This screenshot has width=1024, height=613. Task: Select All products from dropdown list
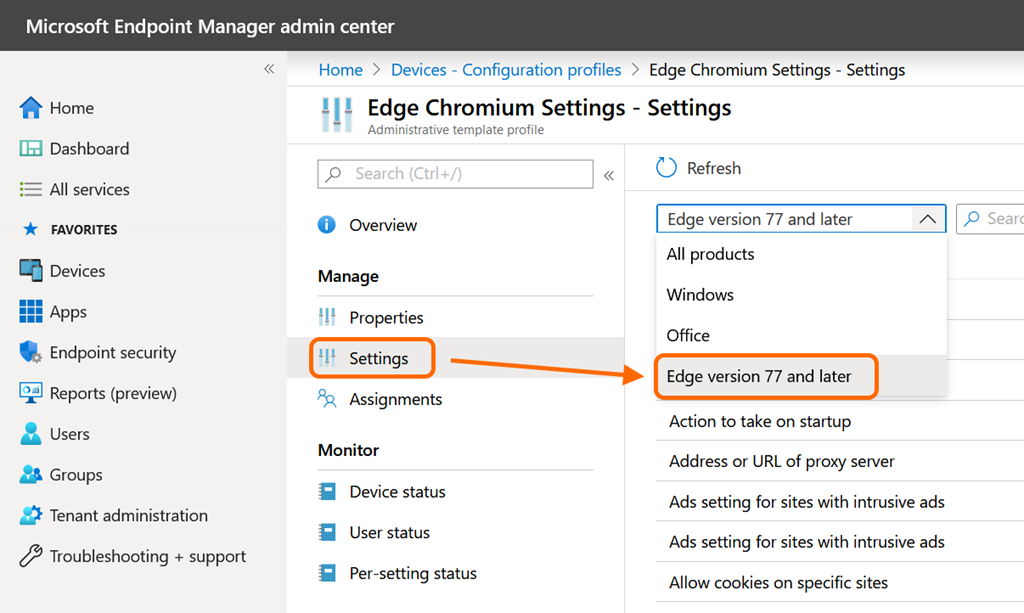click(711, 254)
